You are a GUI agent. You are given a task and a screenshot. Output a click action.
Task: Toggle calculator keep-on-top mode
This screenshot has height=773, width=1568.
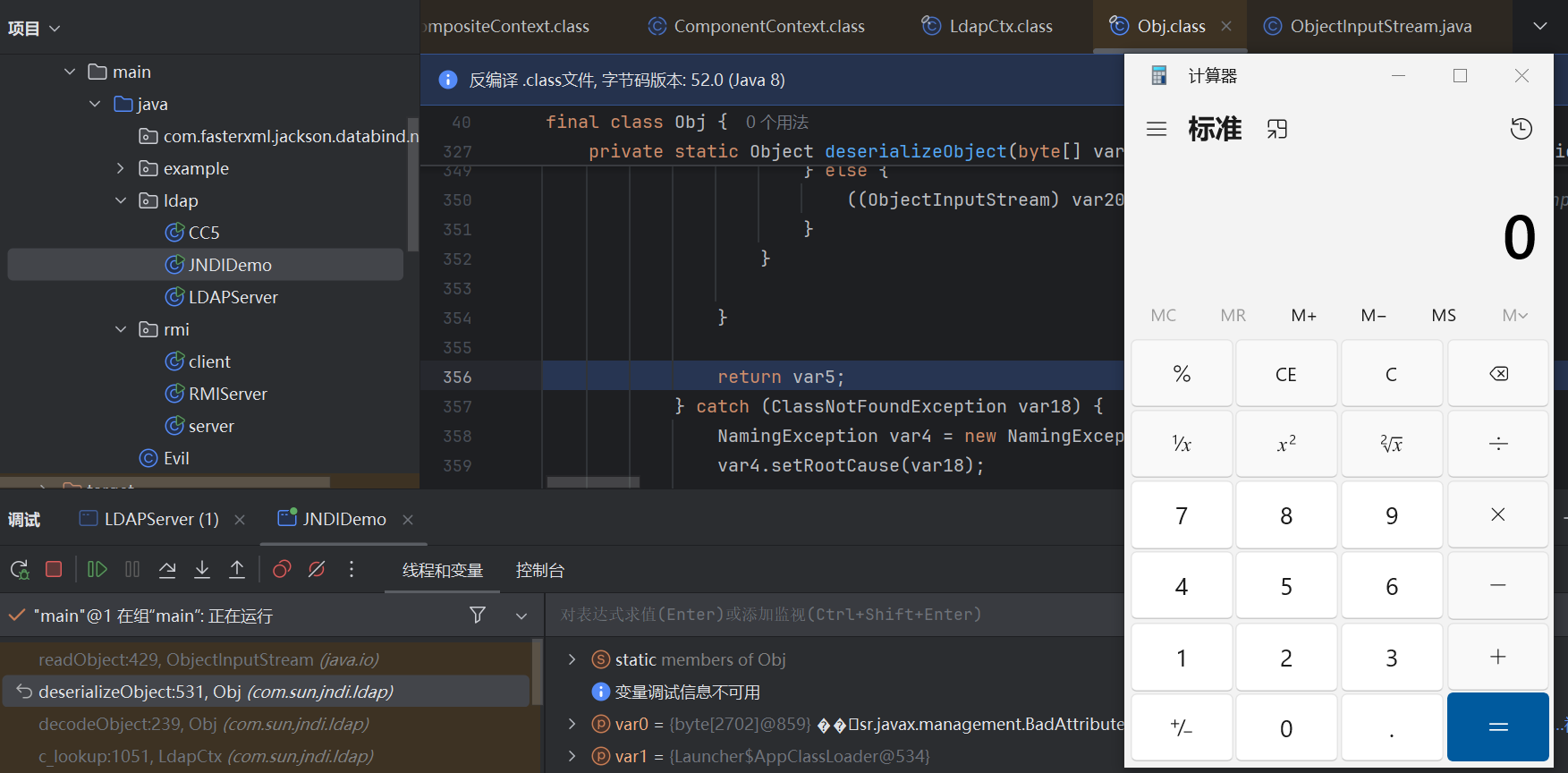1277,129
